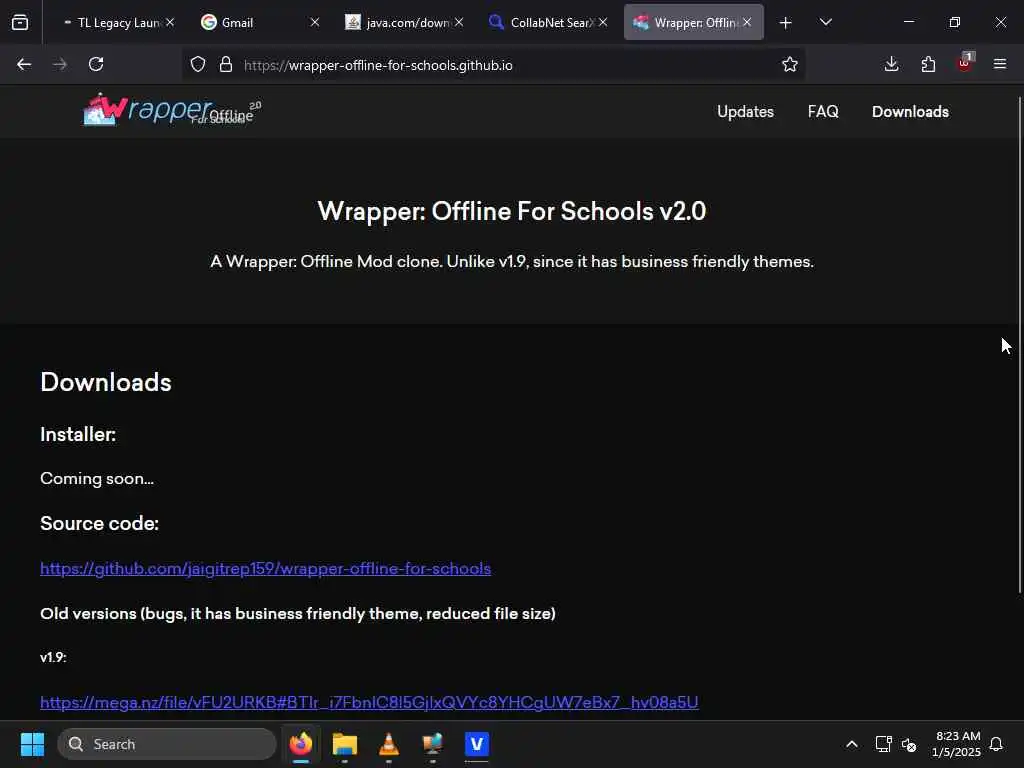Close the Gmail tab
Viewport: 1024px width, 768px height.
point(315,22)
